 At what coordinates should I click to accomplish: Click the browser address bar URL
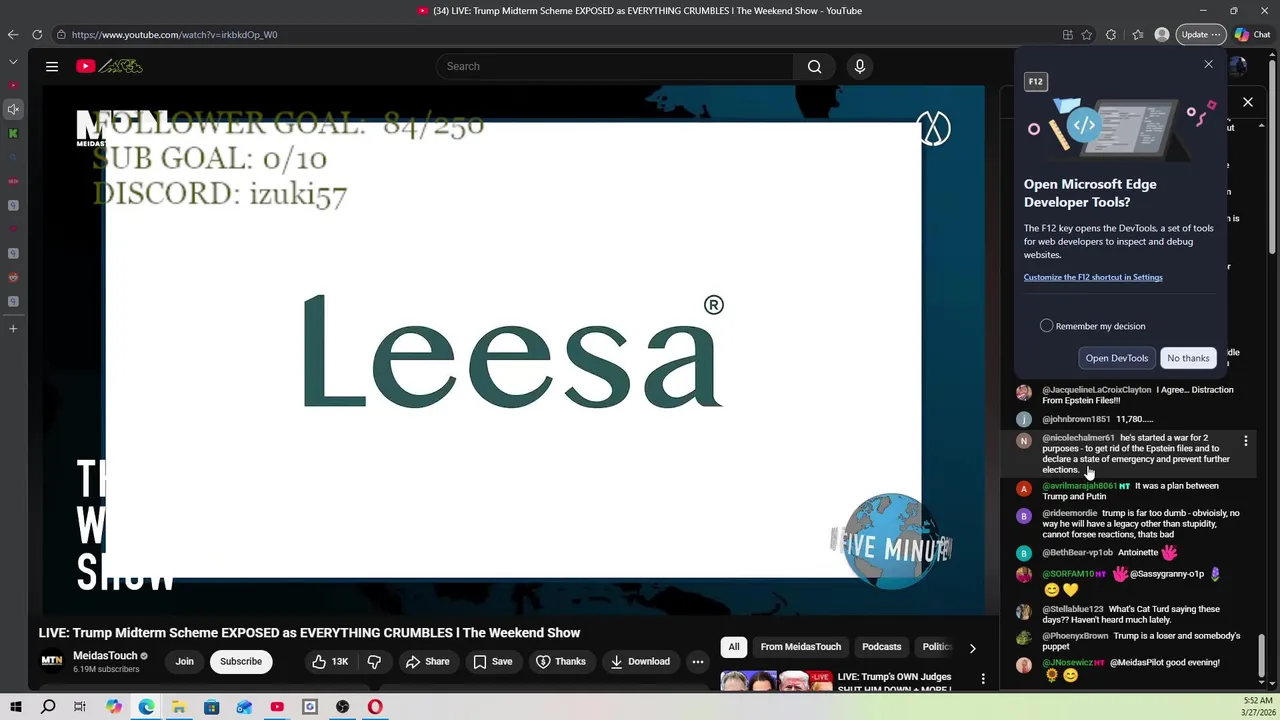[x=174, y=34]
